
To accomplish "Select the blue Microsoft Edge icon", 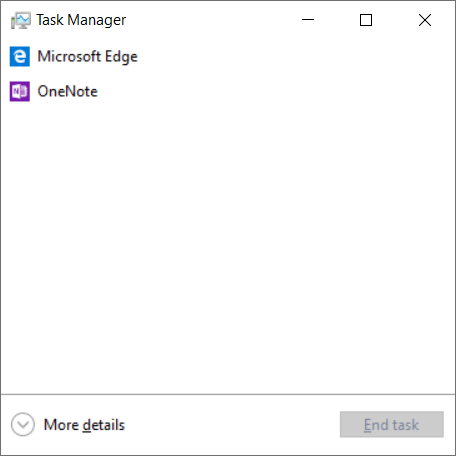I will [20, 56].
